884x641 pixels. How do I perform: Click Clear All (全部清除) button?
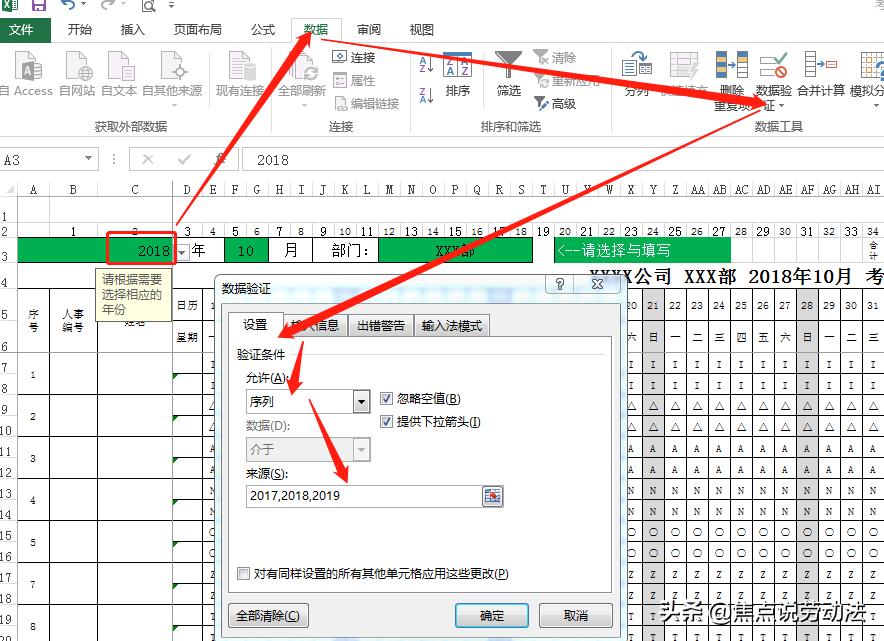pos(268,615)
